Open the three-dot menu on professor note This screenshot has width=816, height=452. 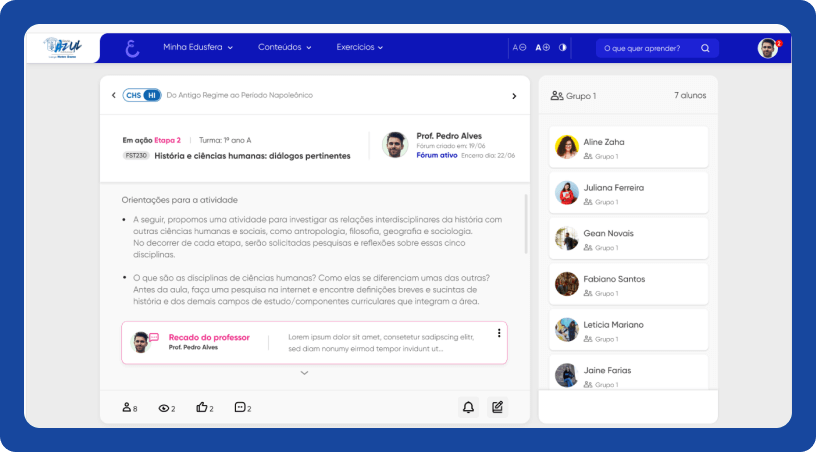coord(499,333)
